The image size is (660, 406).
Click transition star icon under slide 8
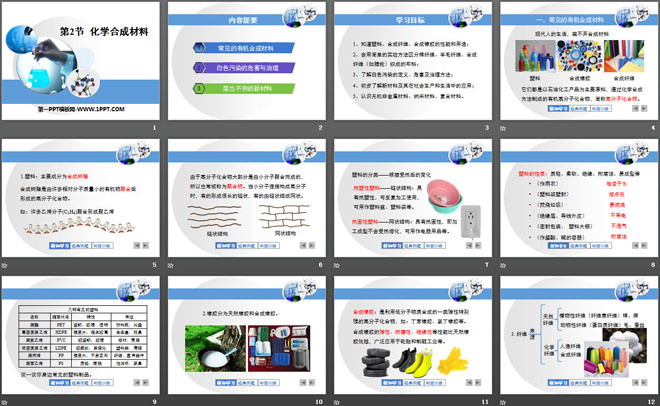point(503,265)
